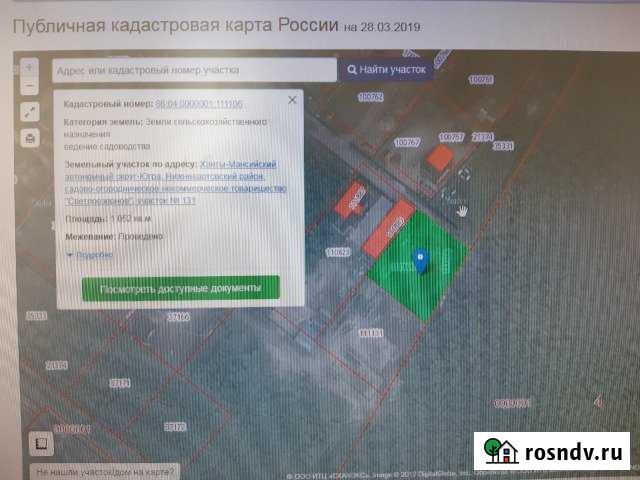This screenshot has height=480, width=640.
Task: Close the parcel info popup
Action: [292, 100]
